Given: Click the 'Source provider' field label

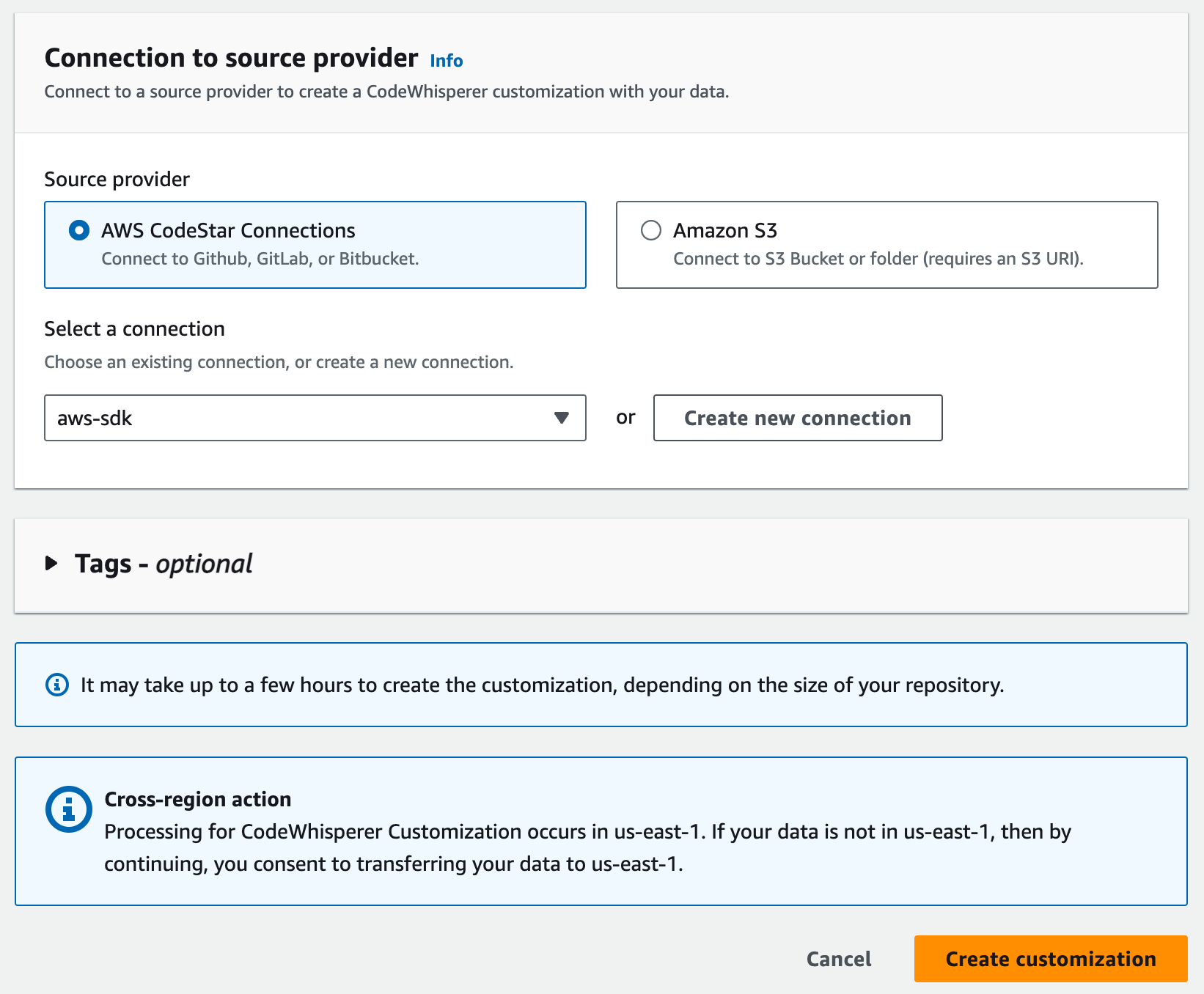Looking at the screenshot, I should point(117,180).
